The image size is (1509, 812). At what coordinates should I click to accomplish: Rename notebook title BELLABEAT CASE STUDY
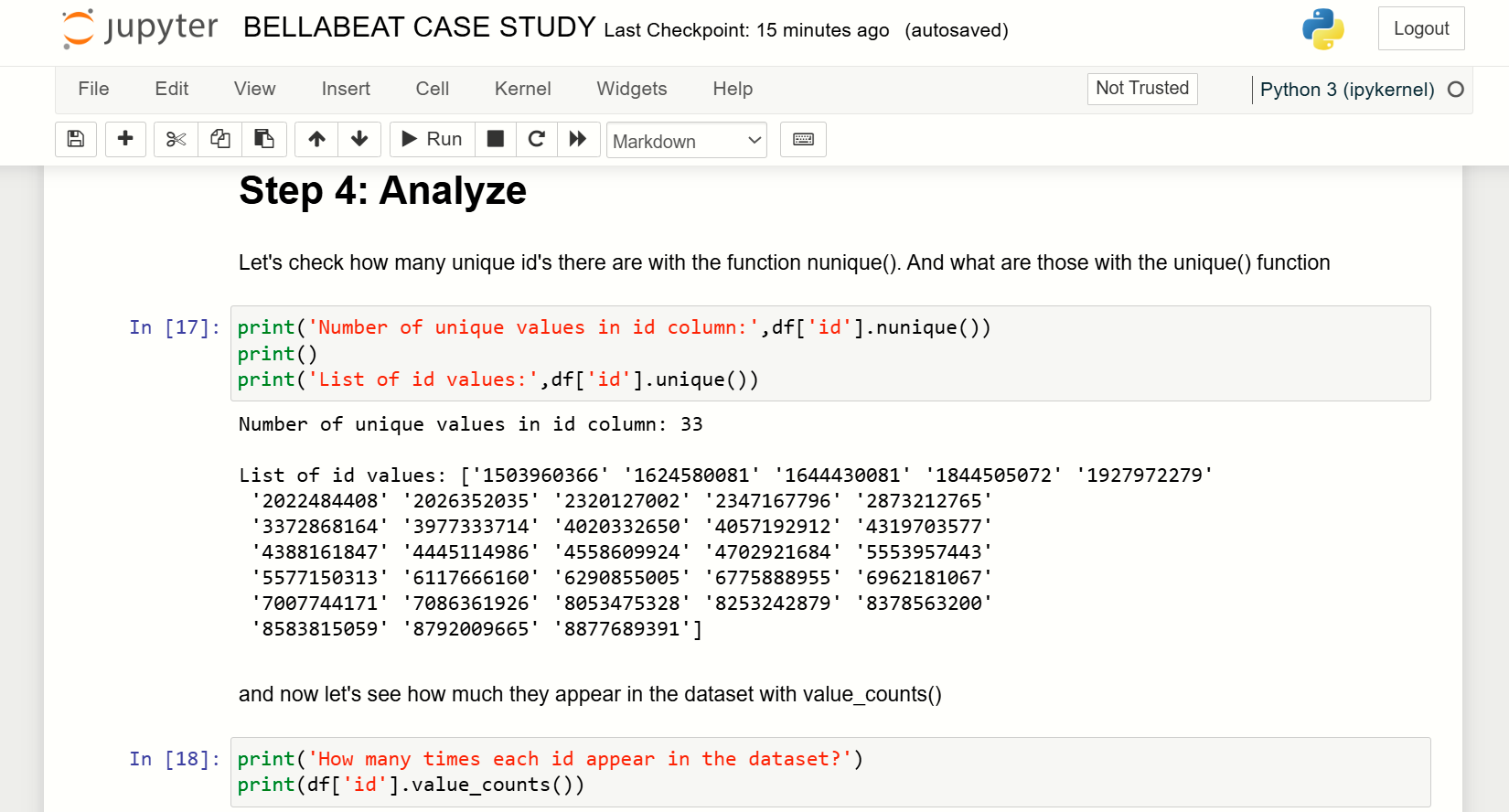click(x=419, y=27)
